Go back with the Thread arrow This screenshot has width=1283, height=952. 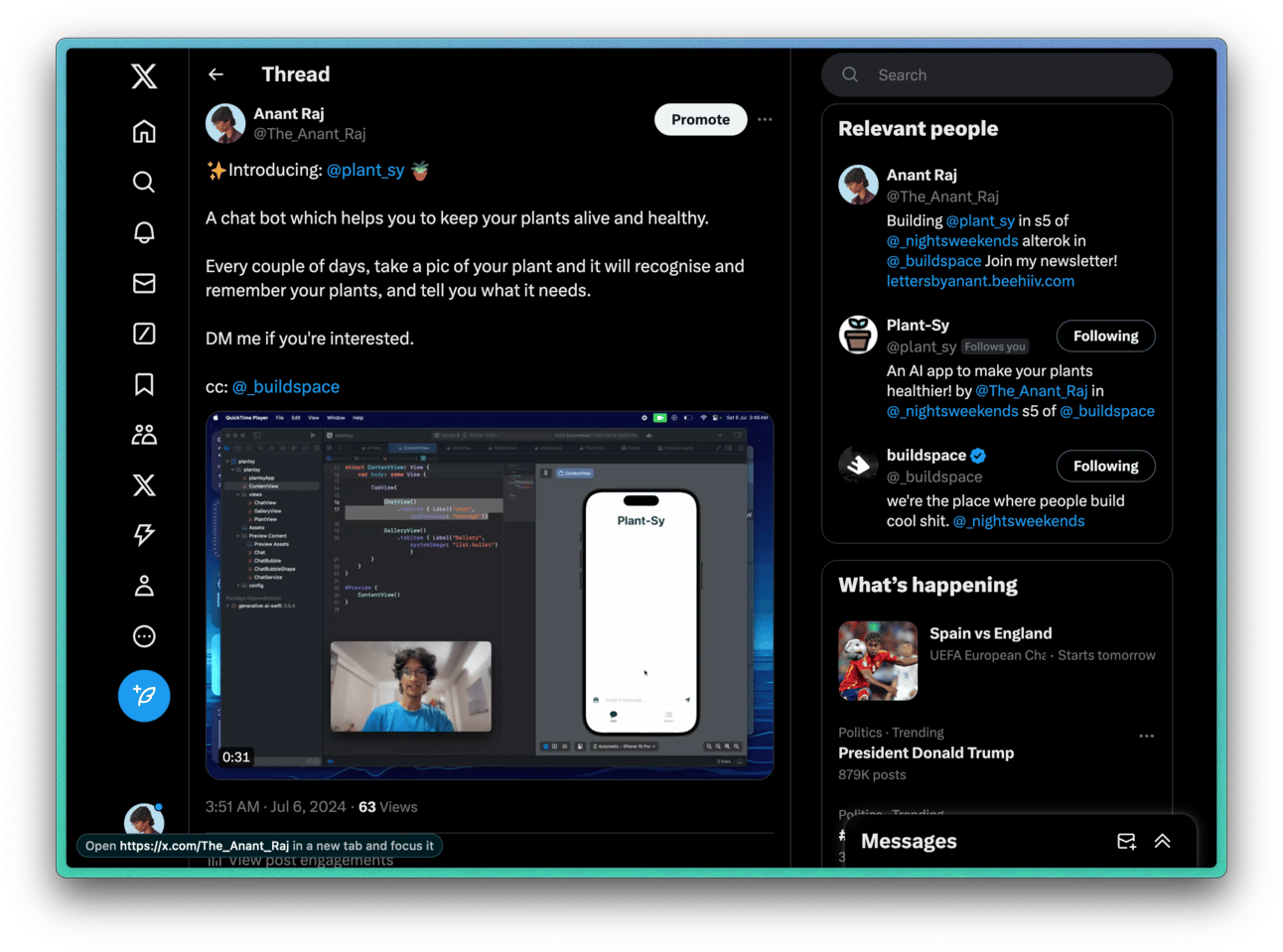click(x=215, y=74)
